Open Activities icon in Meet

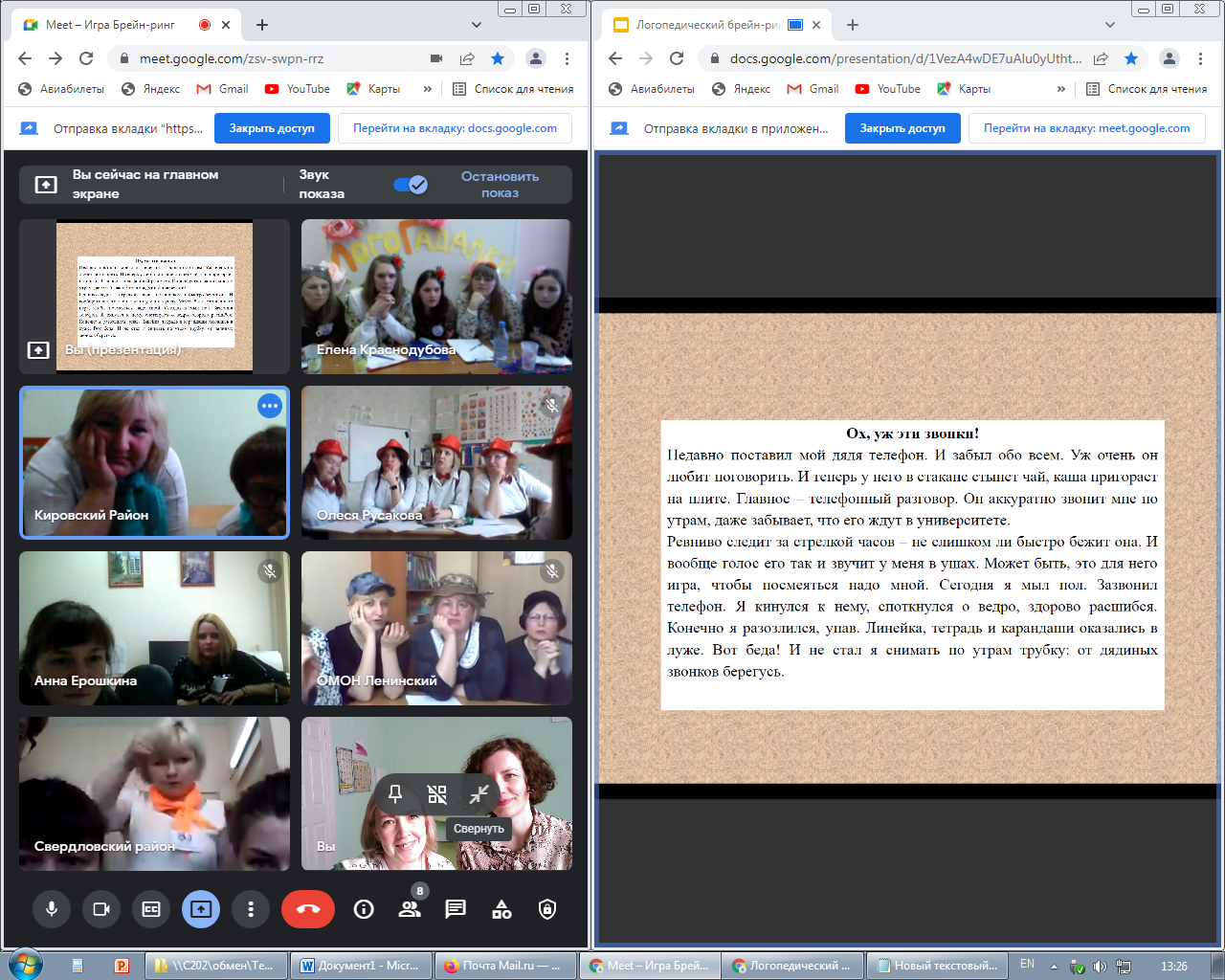pos(501,909)
